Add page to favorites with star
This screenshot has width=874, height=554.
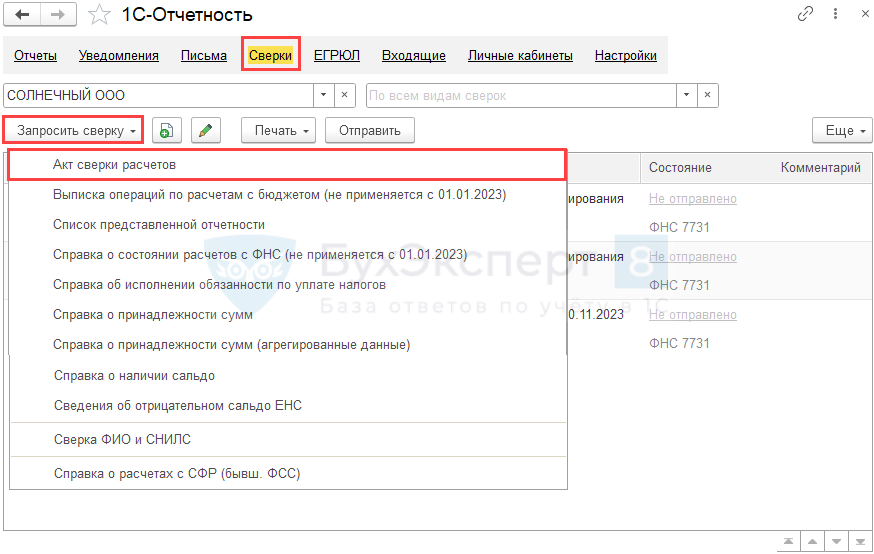tap(98, 15)
